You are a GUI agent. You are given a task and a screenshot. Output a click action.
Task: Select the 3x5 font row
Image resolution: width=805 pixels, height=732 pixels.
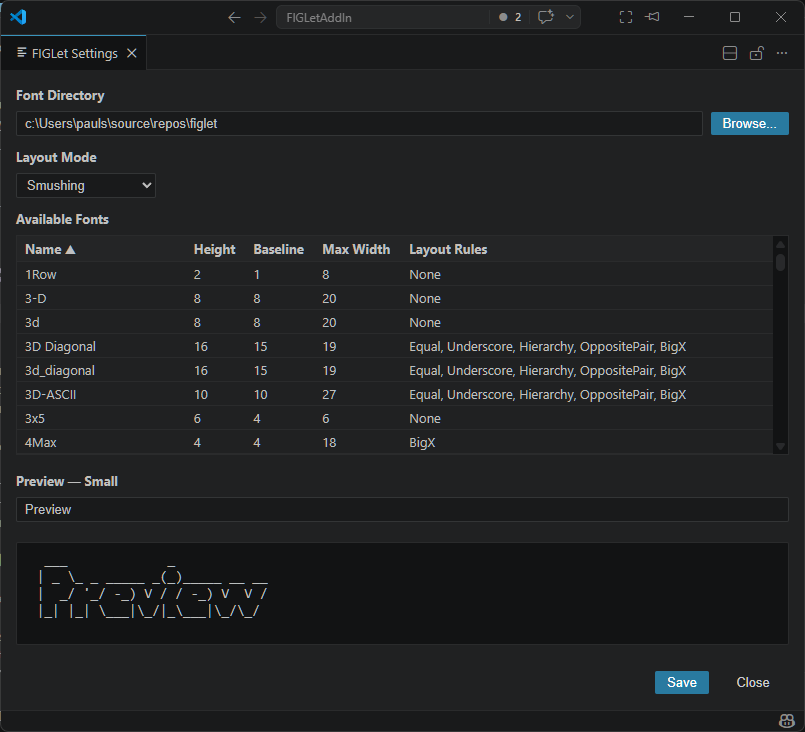(x=394, y=419)
